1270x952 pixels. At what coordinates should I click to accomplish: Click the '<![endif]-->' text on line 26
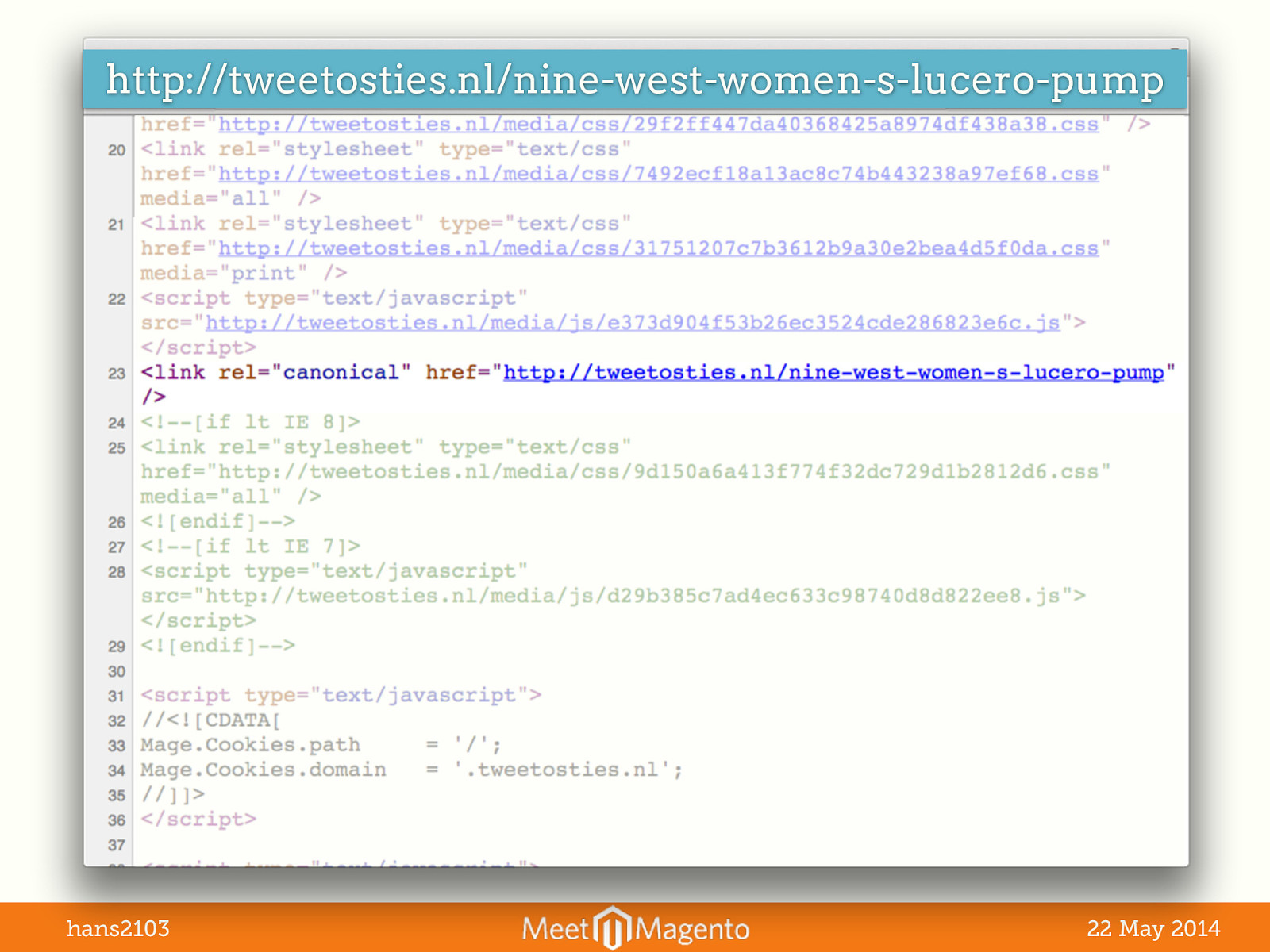coord(217,521)
